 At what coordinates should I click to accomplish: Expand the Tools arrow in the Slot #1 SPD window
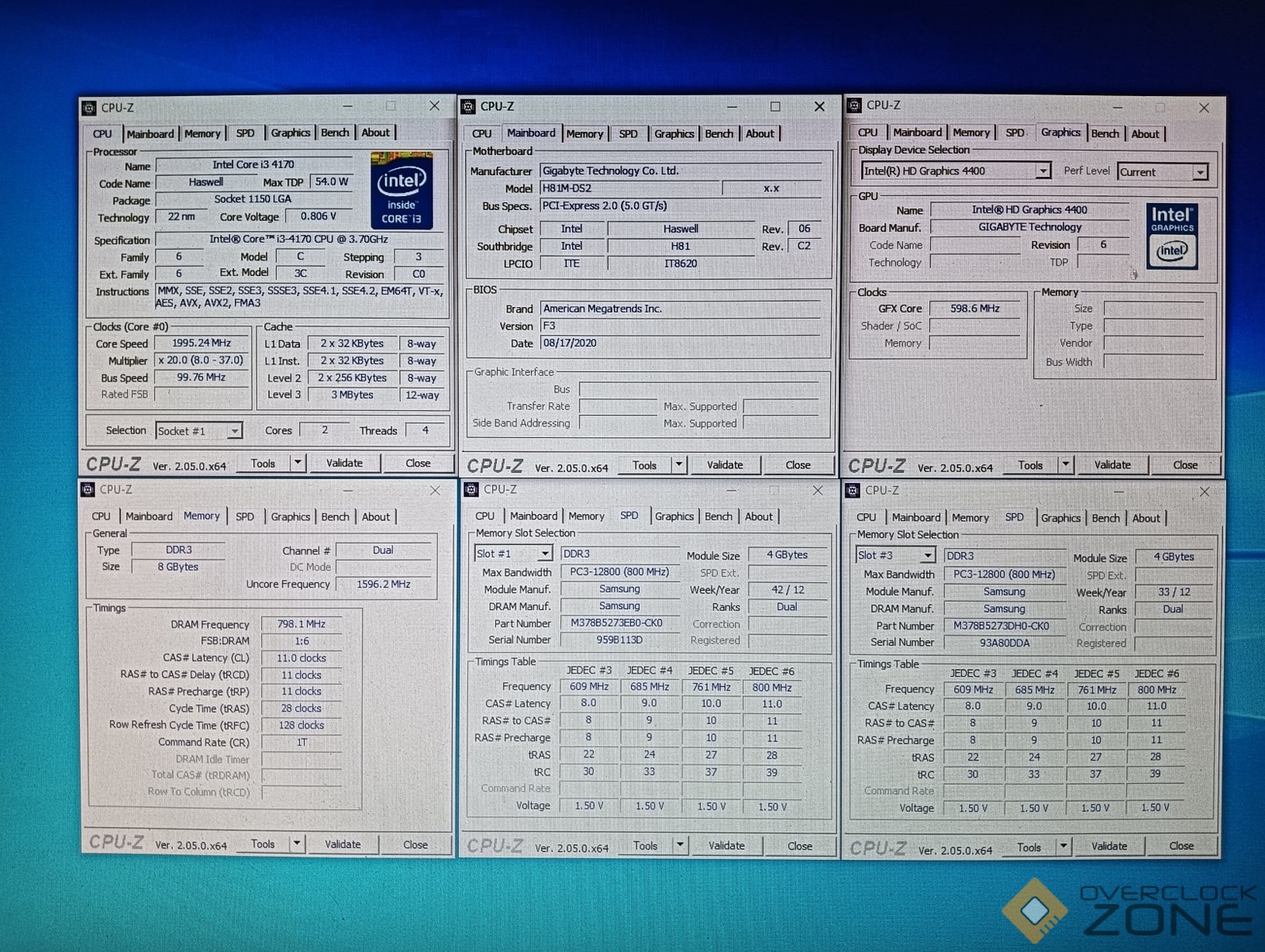click(x=680, y=846)
